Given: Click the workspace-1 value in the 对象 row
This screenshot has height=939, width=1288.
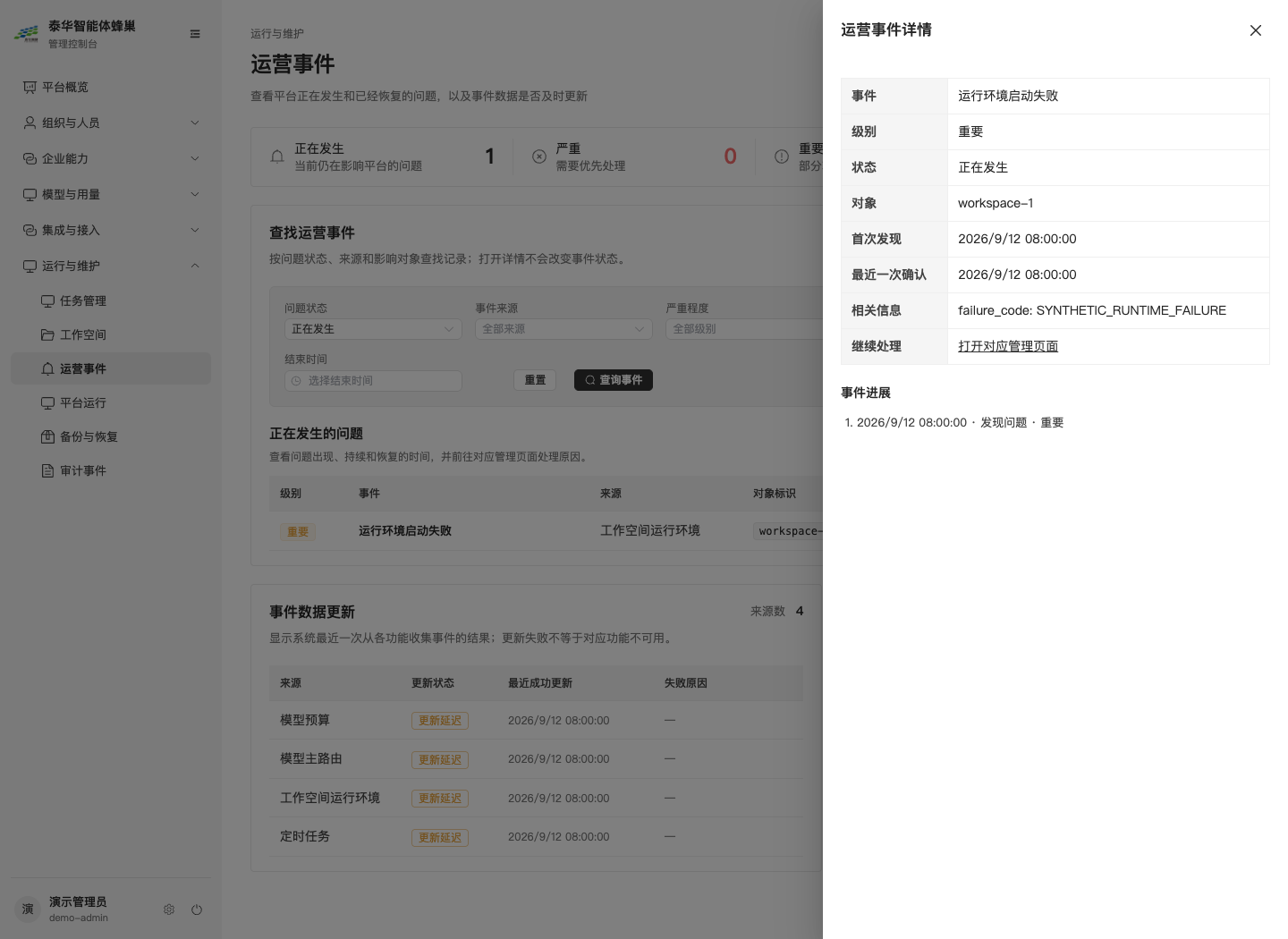Looking at the screenshot, I should click(996, 203).
